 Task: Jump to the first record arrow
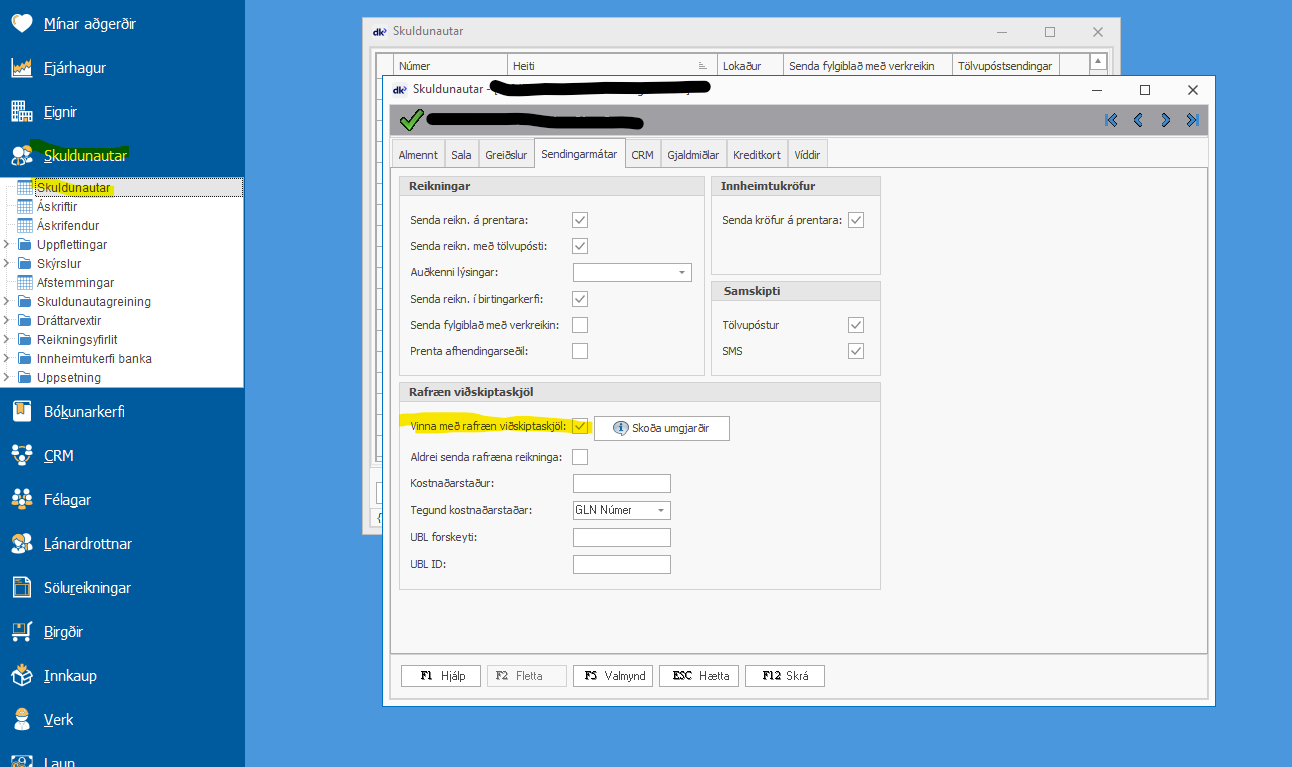(x=1111, y=120)
